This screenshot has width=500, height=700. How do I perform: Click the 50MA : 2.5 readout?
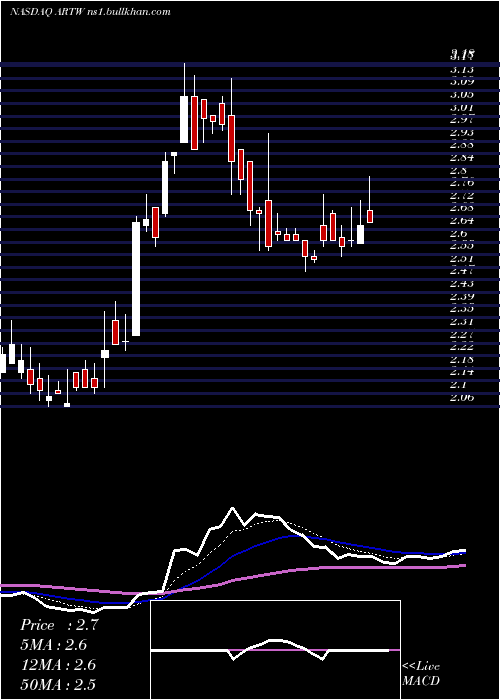(x=58, y=684)
